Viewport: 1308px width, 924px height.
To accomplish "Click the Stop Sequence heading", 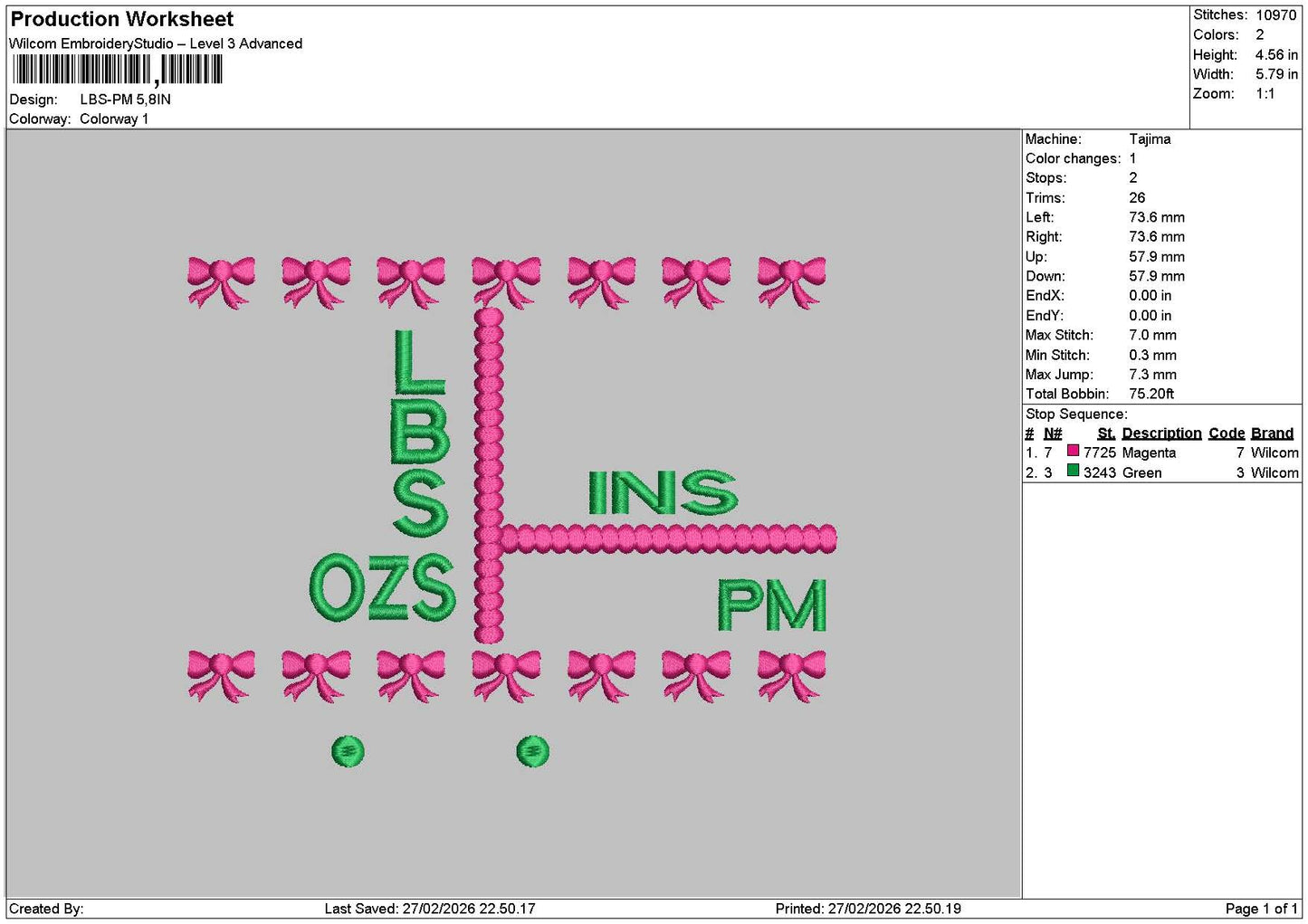I will pos(1076,414).
